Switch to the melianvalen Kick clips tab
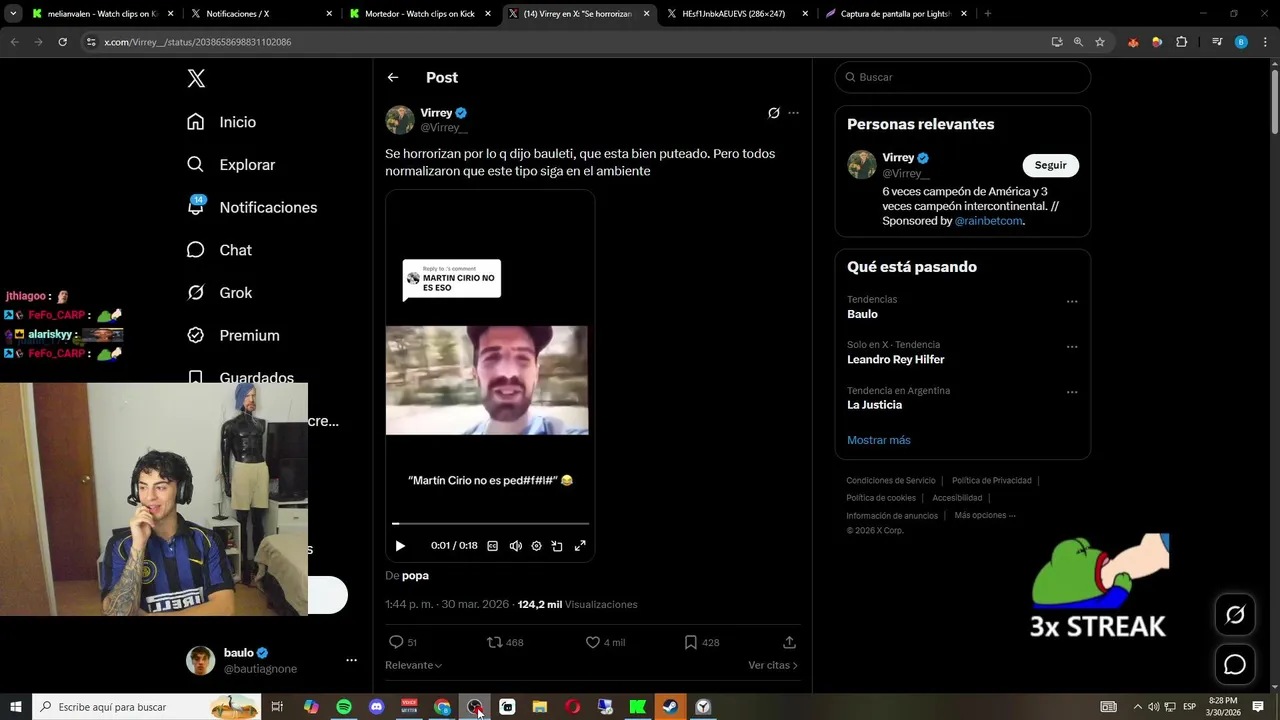Image resolution: width=1280 pixels, height=720 pixels. (x=101, y=14)
